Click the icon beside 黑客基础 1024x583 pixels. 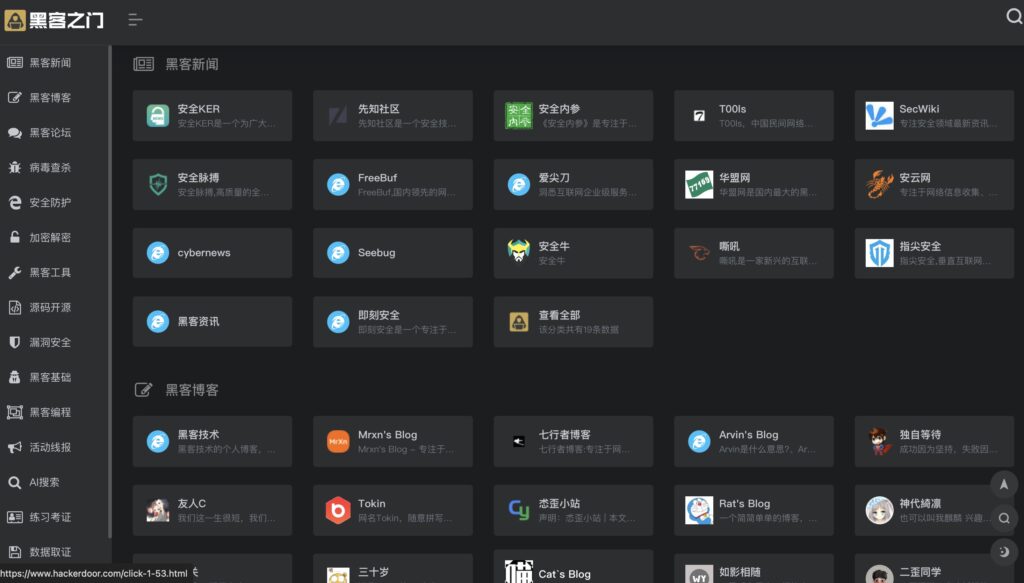tap(14, 377)
